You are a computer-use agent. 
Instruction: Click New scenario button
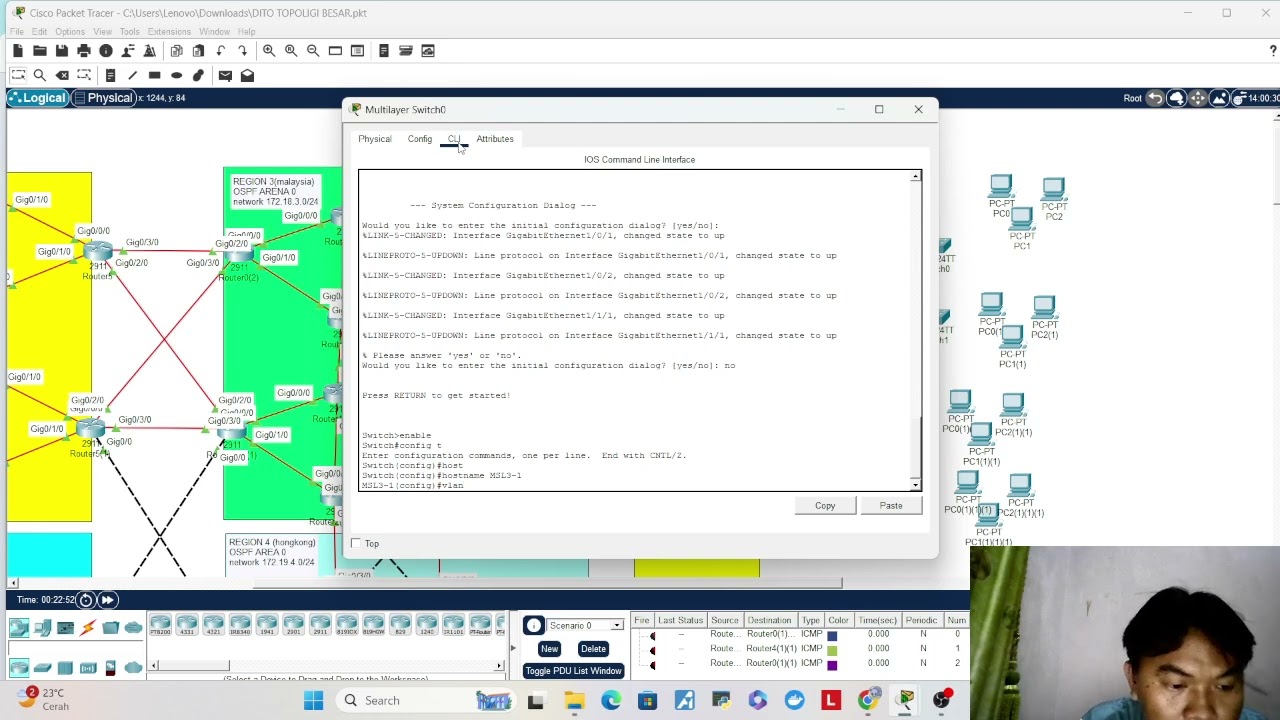pyautogui.click(x=549, y=649)
